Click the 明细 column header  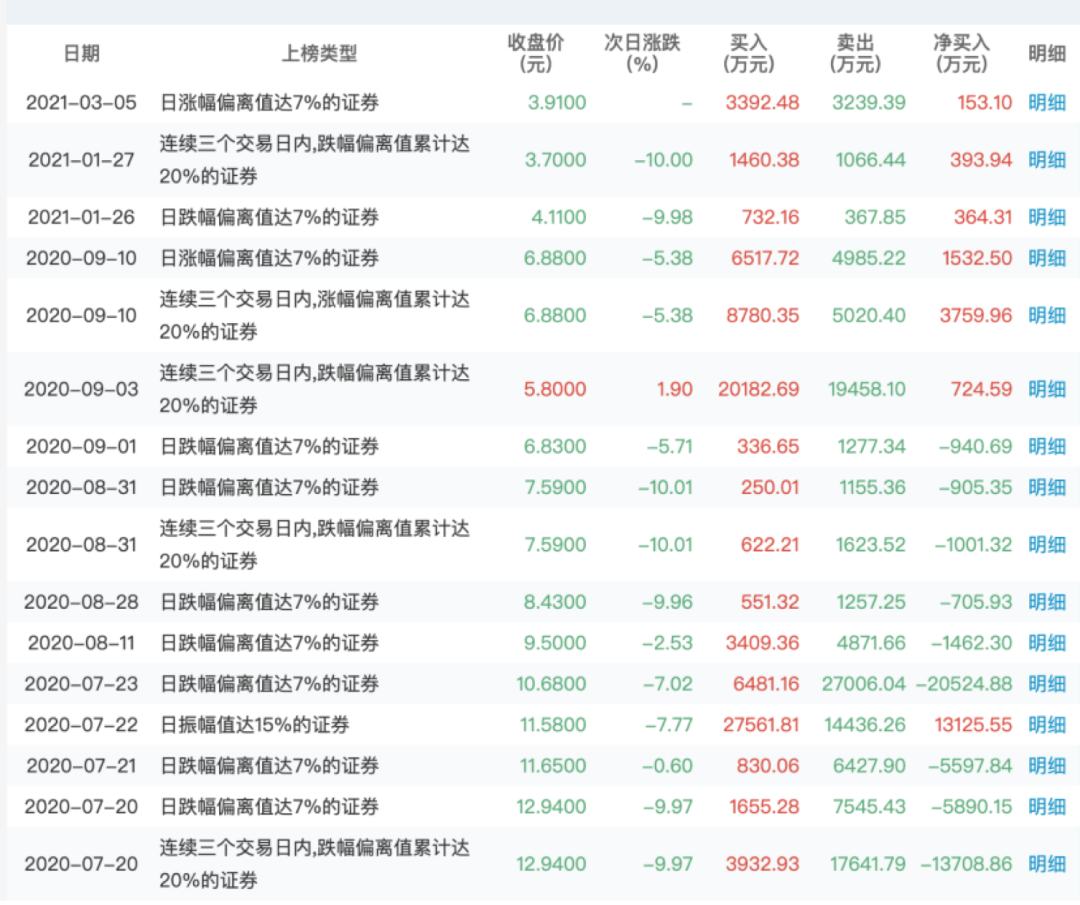[1047, 53]
